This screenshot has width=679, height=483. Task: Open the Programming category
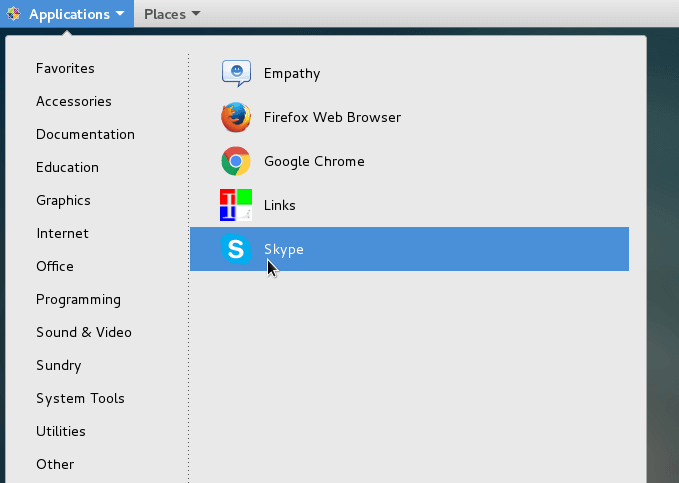[x=78, y=299]
